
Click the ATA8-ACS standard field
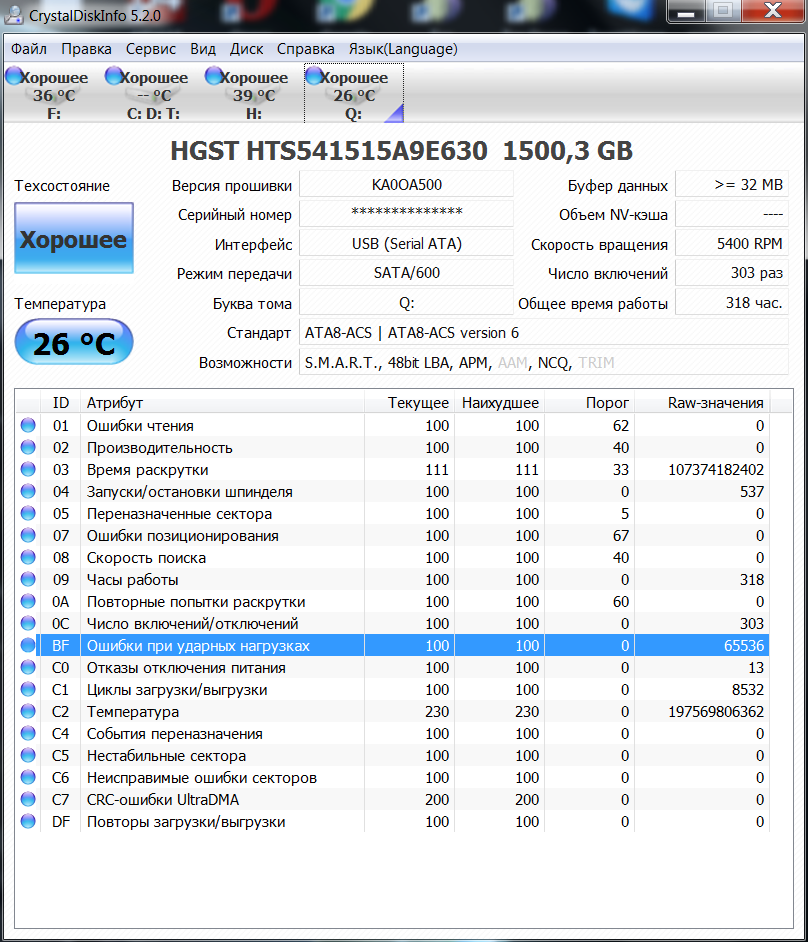544,332
